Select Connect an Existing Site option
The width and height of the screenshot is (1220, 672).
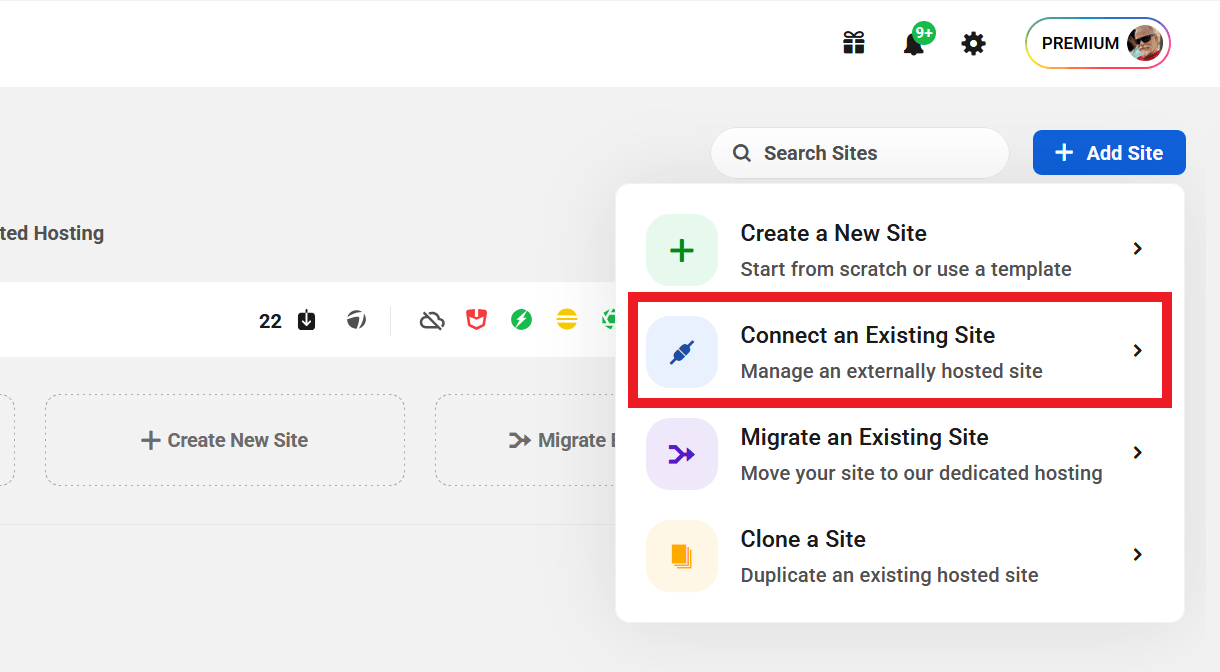coord(900,351)
